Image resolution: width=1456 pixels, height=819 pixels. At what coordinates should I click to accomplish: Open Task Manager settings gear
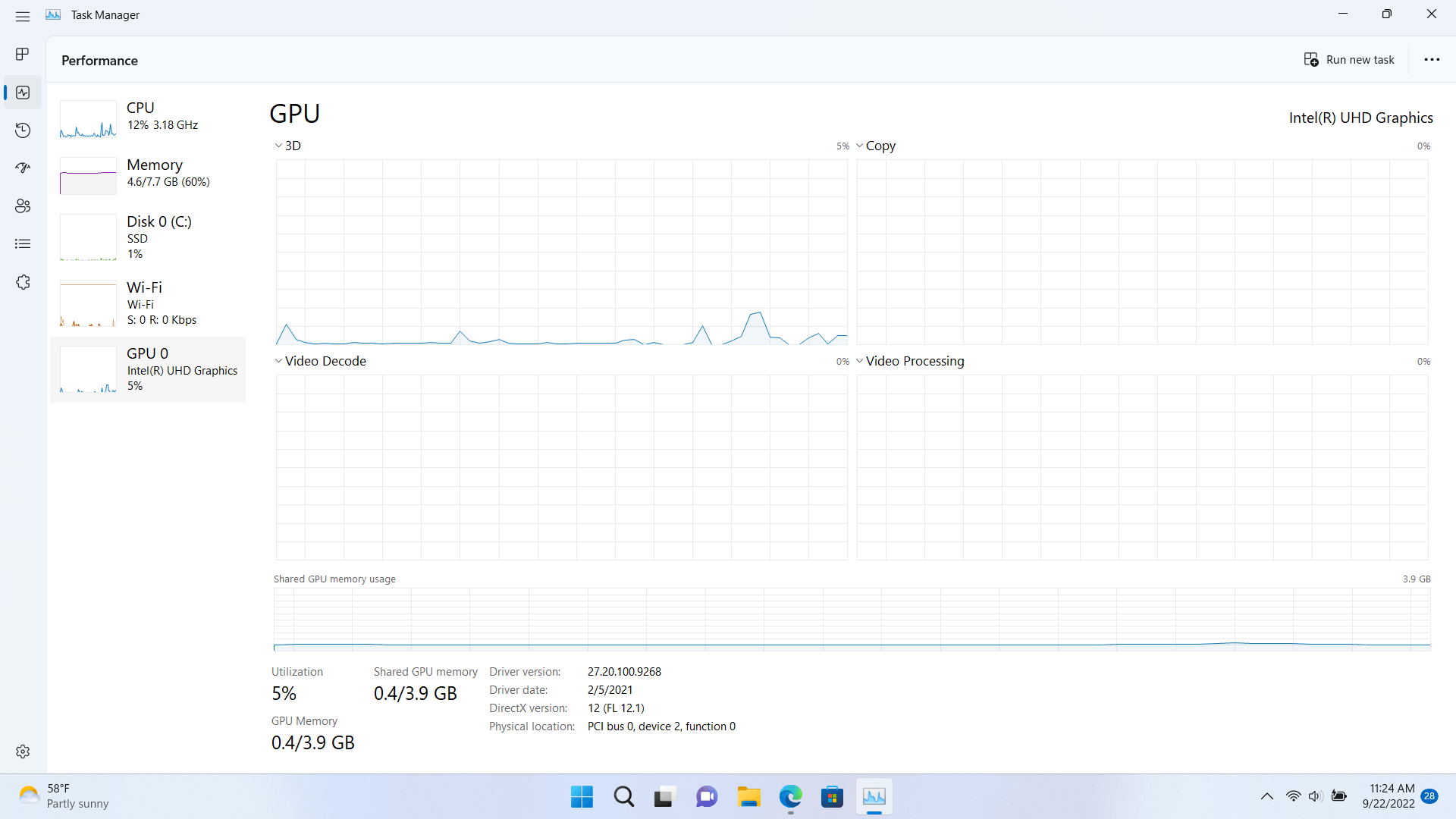(x=23, y=752)
